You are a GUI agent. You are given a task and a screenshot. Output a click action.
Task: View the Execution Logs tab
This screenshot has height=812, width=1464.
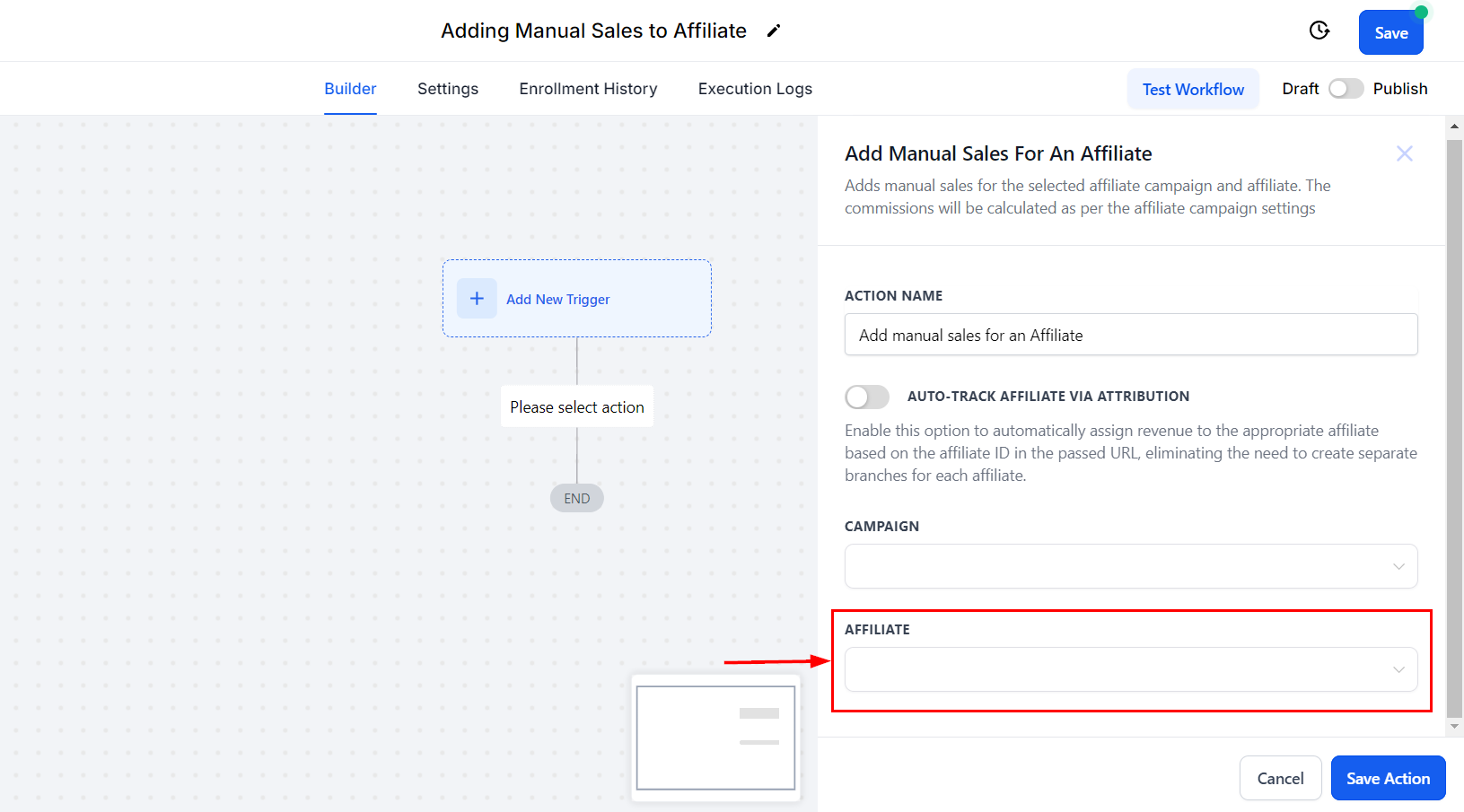click(x=755, y=89)
